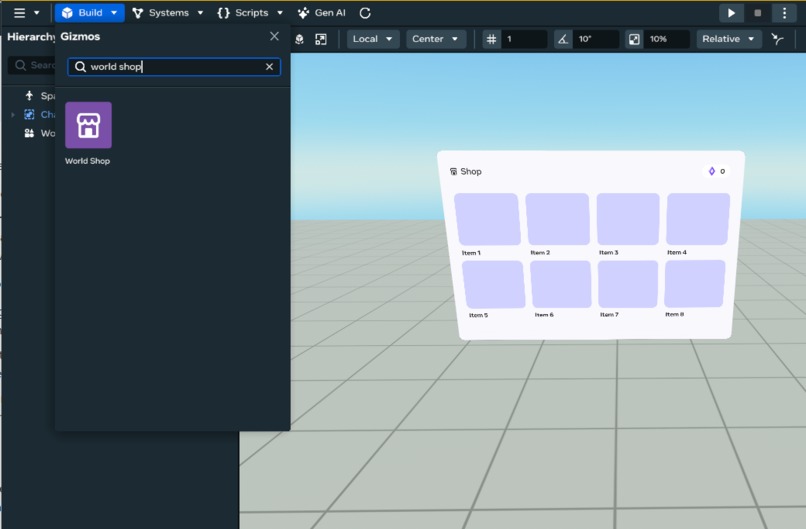
Task: Expand the Build dropdown arrow
Action: tap(114, 13)
